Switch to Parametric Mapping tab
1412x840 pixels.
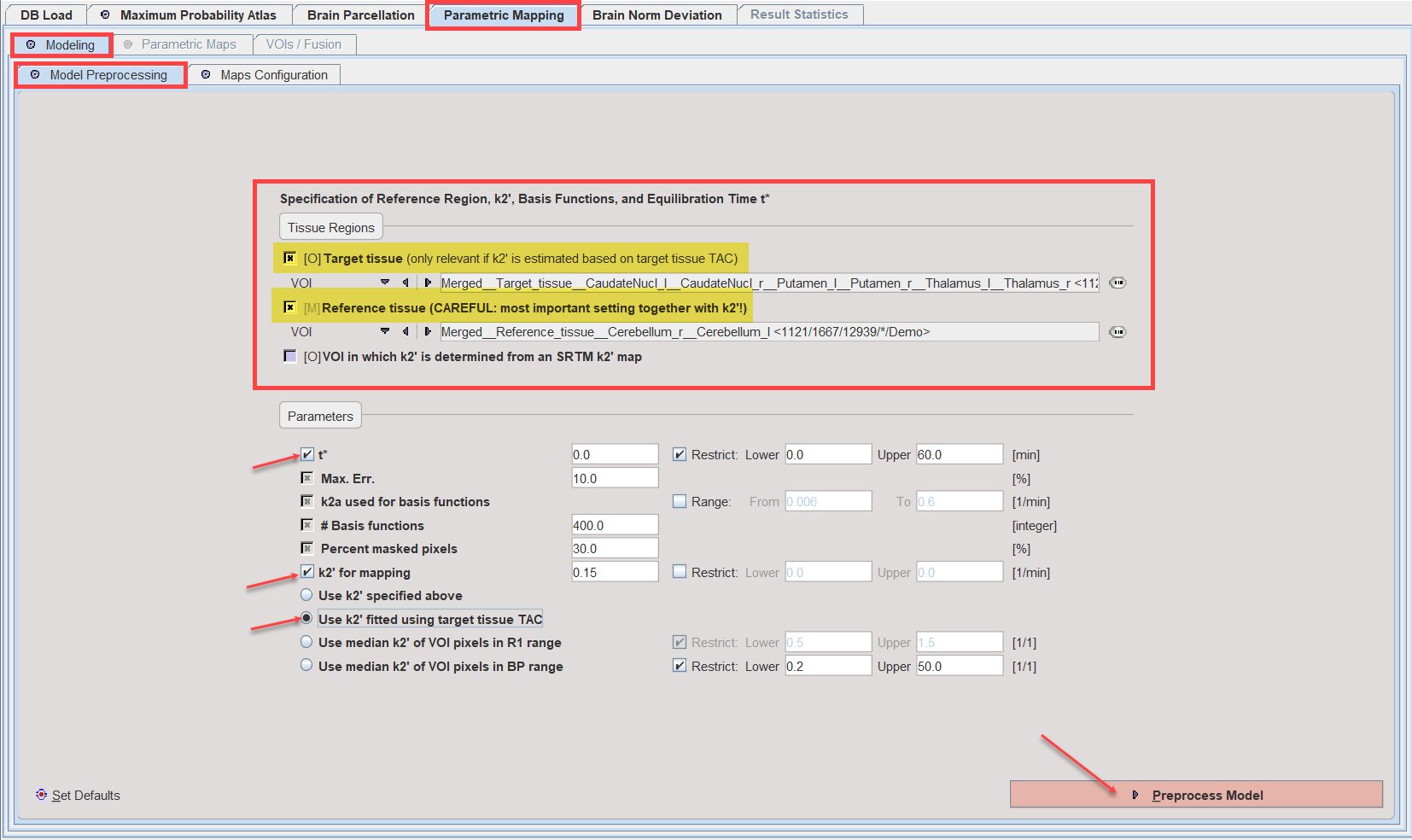504,15
